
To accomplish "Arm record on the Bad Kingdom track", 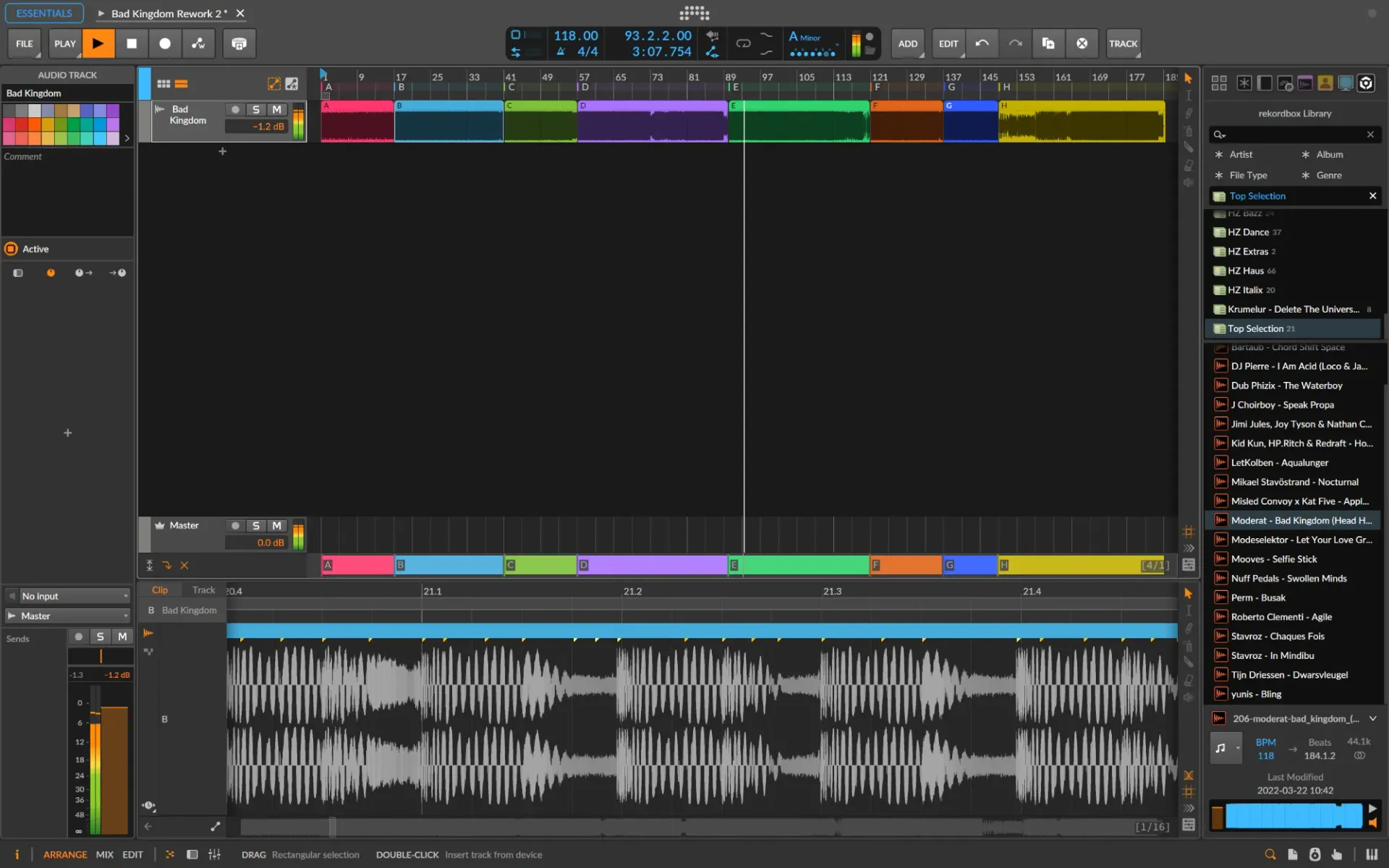I will click(235, 109).
